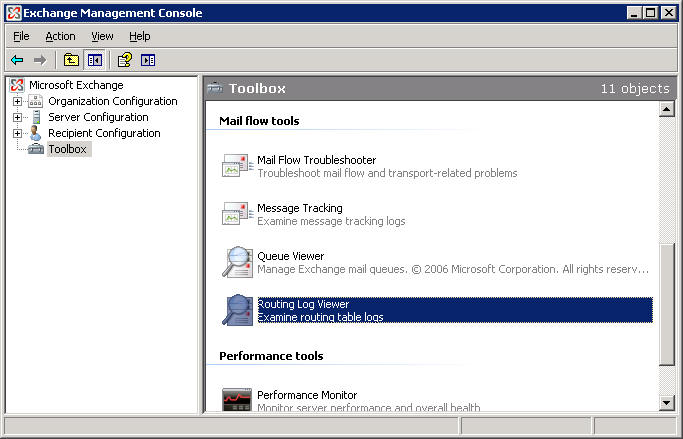Select the Mail Flow Troubleshooter tool

tap(317, 160)
